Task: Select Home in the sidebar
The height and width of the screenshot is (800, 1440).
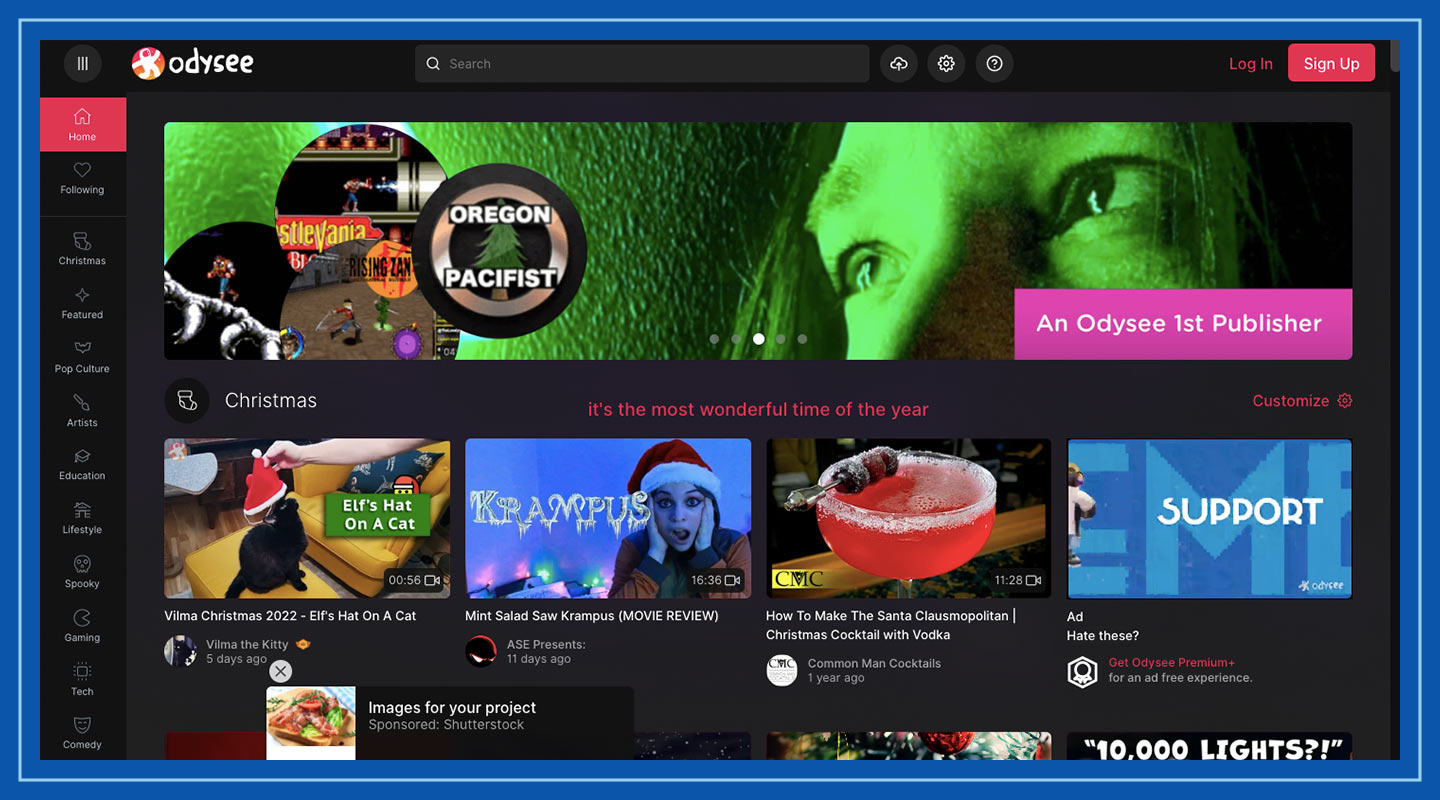Action: [x=82, y=124]
